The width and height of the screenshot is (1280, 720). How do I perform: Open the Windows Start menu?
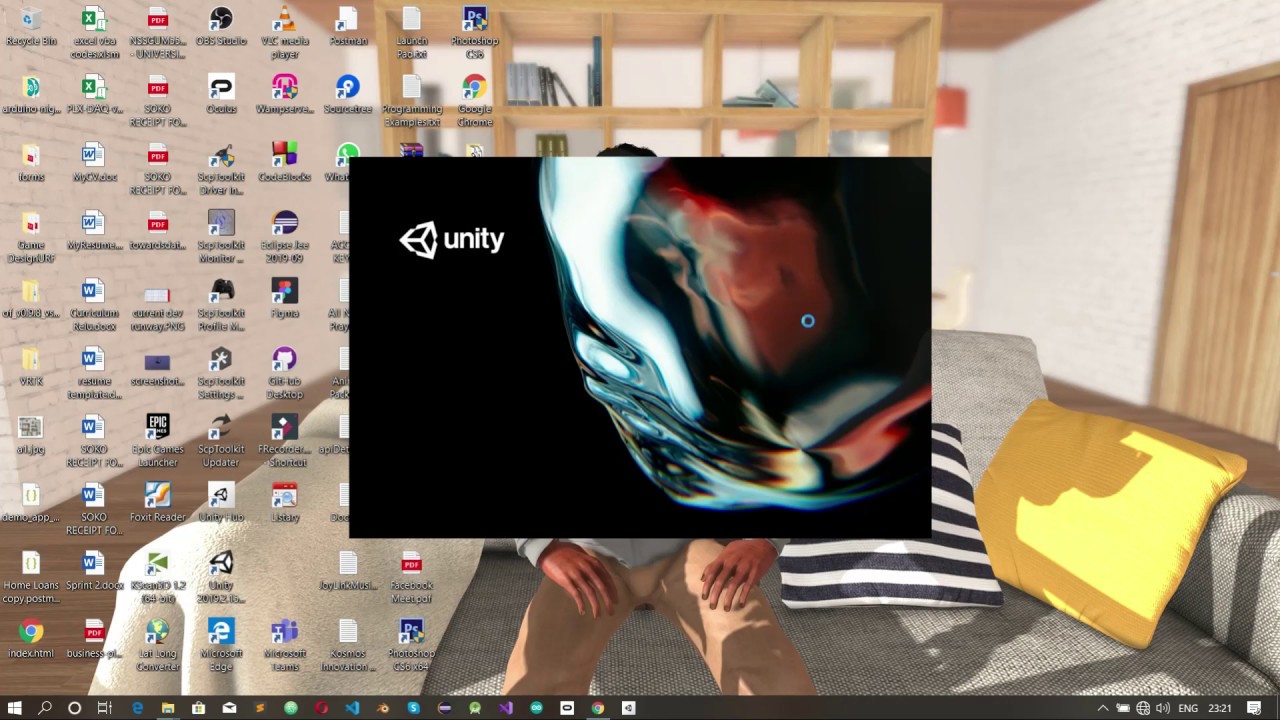tap(15, 708)
